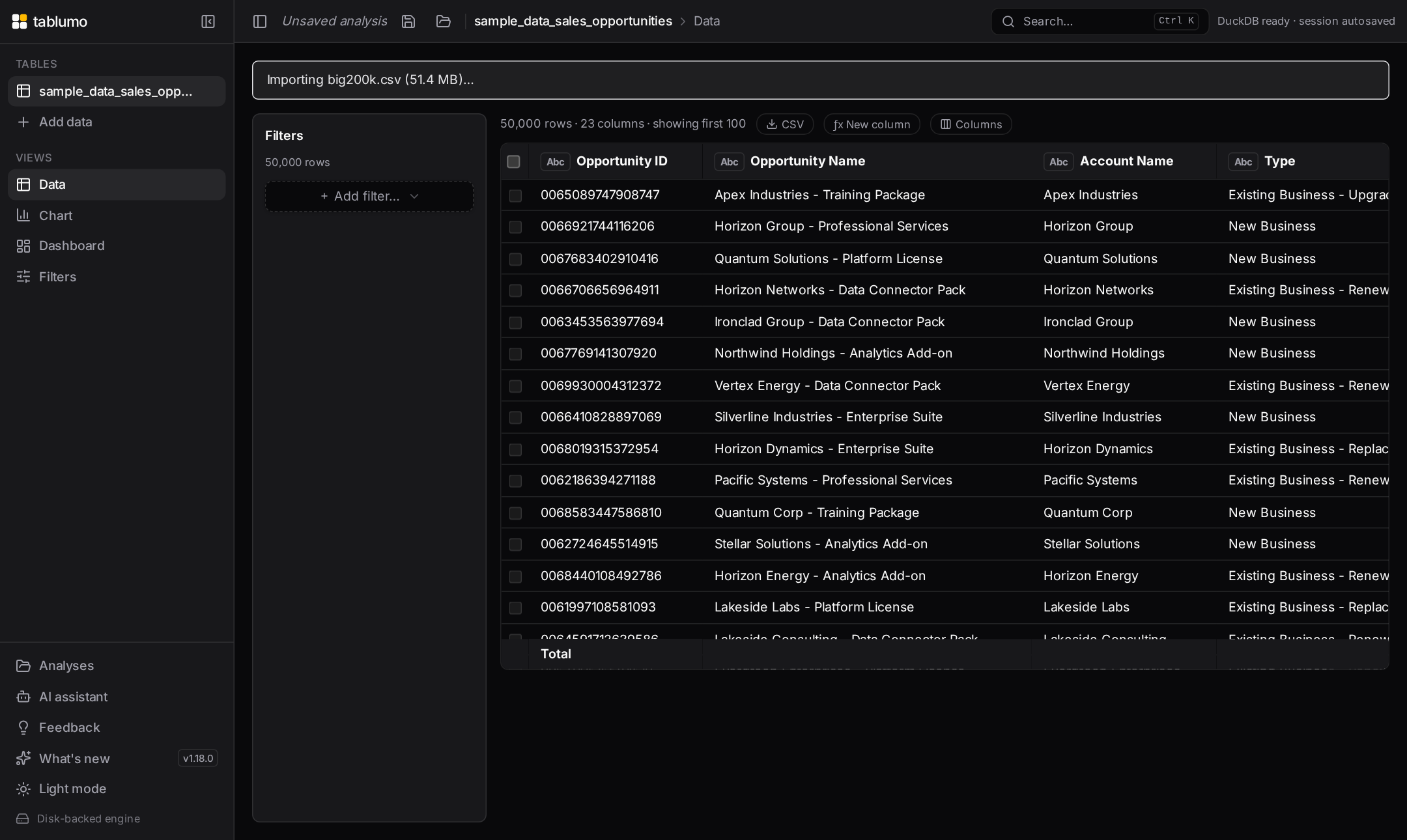This screenshot has width=1407, height=840.
Task: Collapse the left sidebar panel
Action: pos(208,21)
